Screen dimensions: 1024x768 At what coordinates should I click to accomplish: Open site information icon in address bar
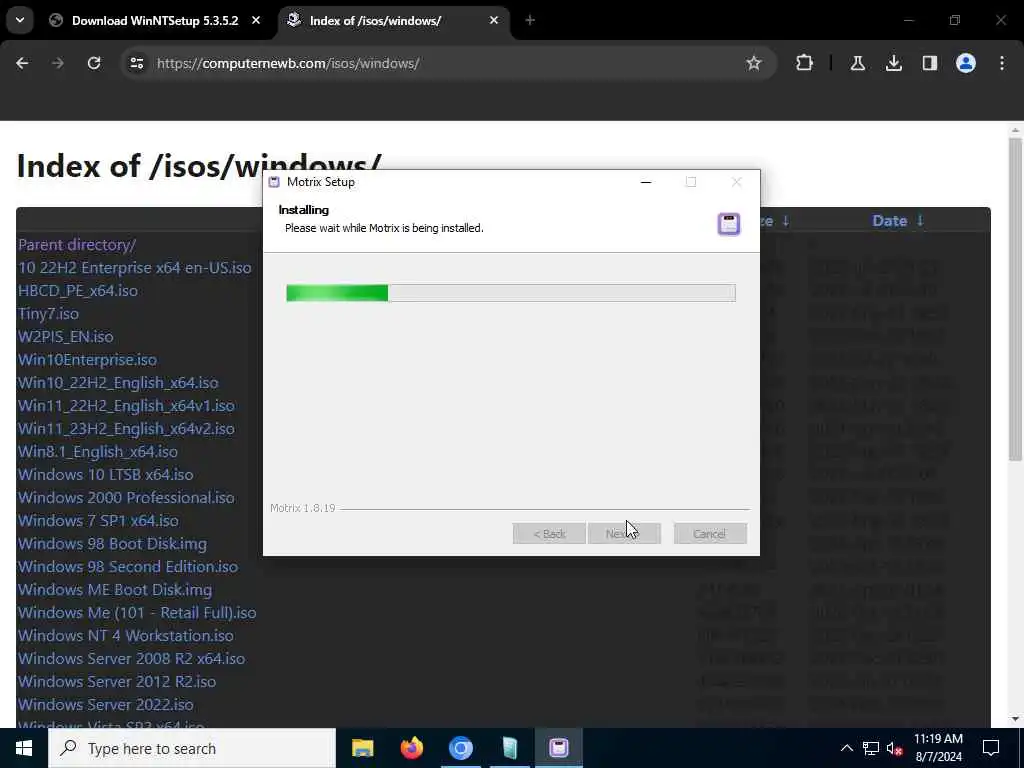[x=136, y=63]
